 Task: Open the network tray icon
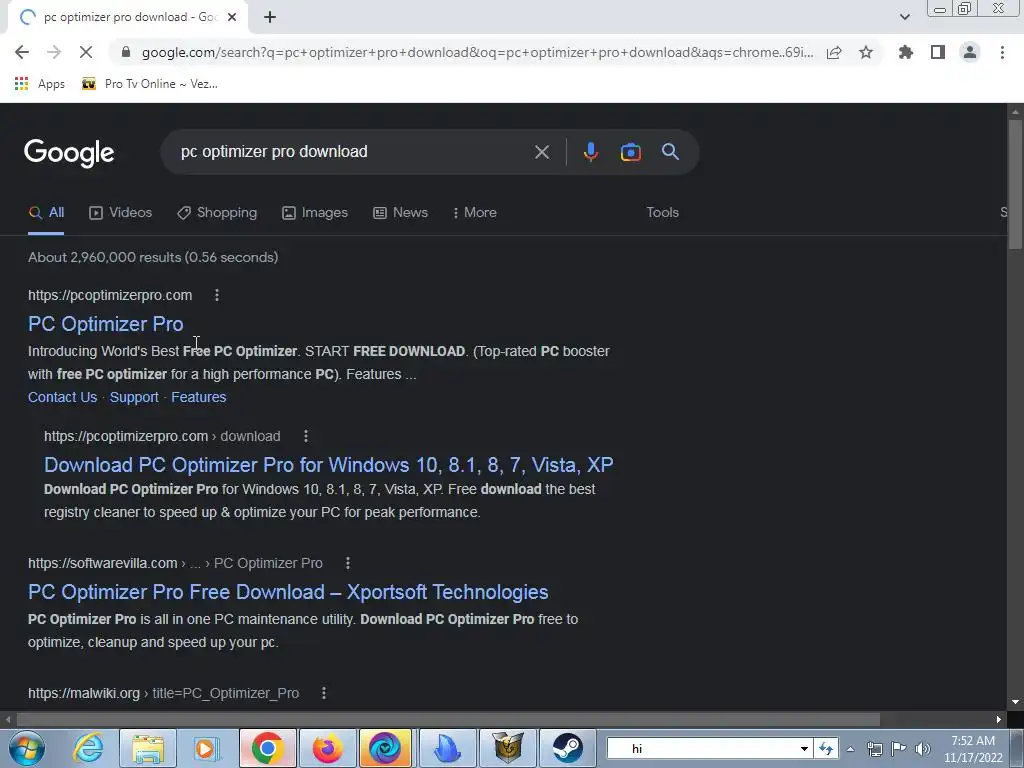point(874,750)
